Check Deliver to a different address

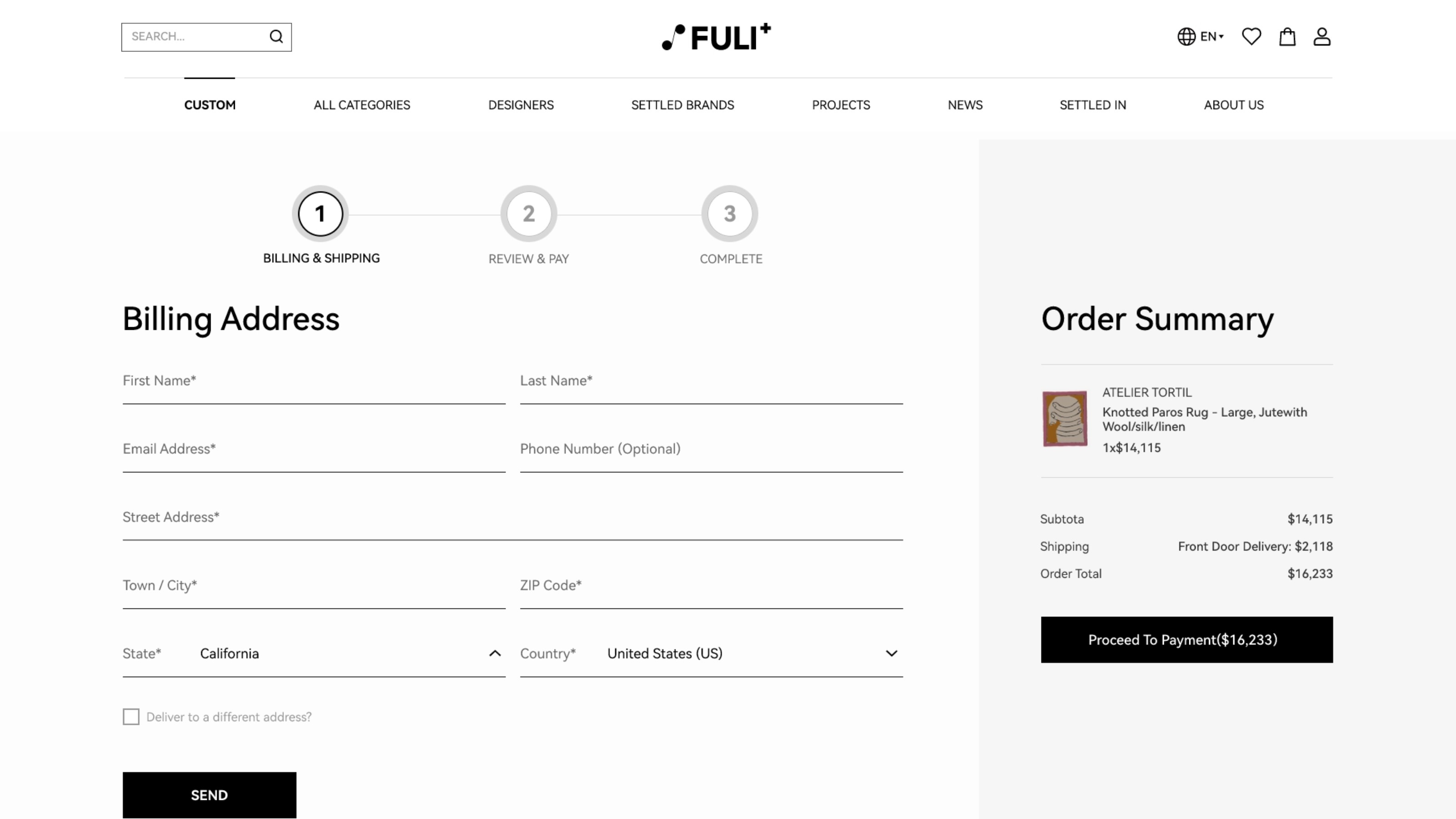tap(131, 717)
